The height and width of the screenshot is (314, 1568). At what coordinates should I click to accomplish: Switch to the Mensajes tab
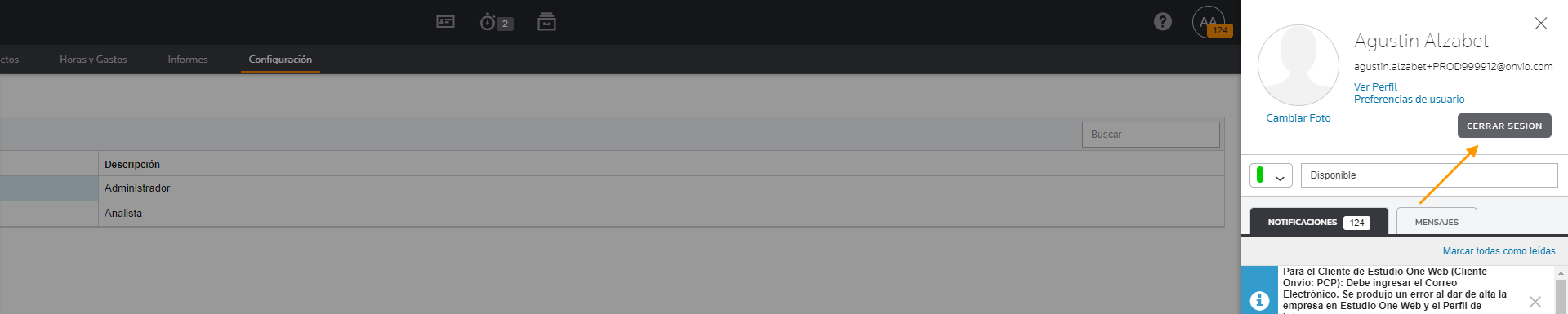tap(1437, 222)
